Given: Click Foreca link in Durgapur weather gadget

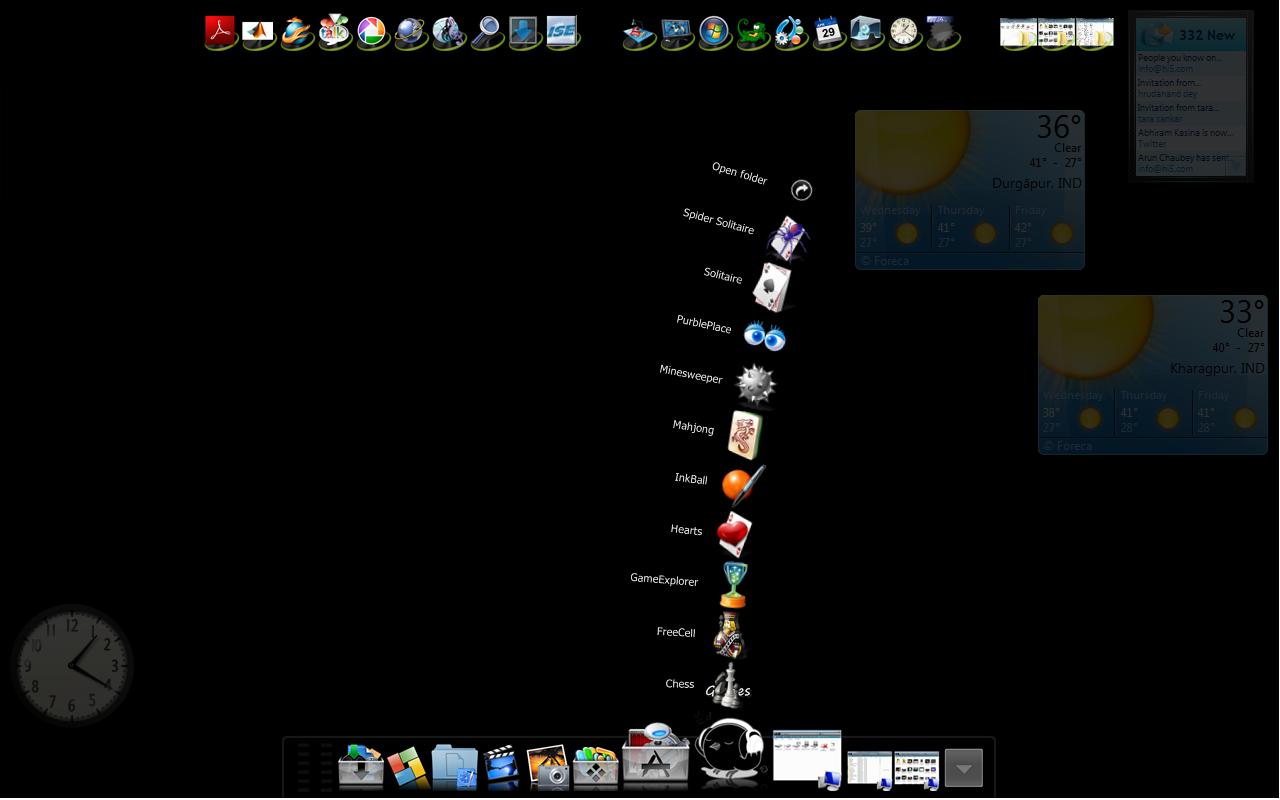Looking at the screenshot, I should click(885, 261).
